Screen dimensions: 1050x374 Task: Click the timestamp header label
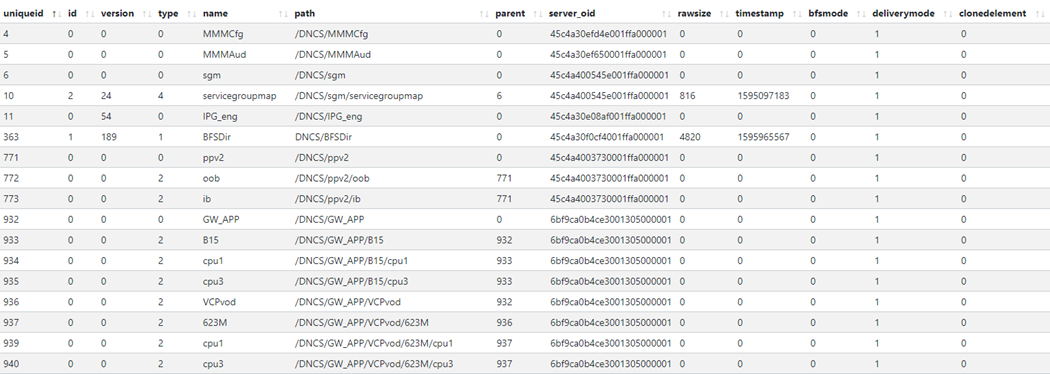coord(758,13)
